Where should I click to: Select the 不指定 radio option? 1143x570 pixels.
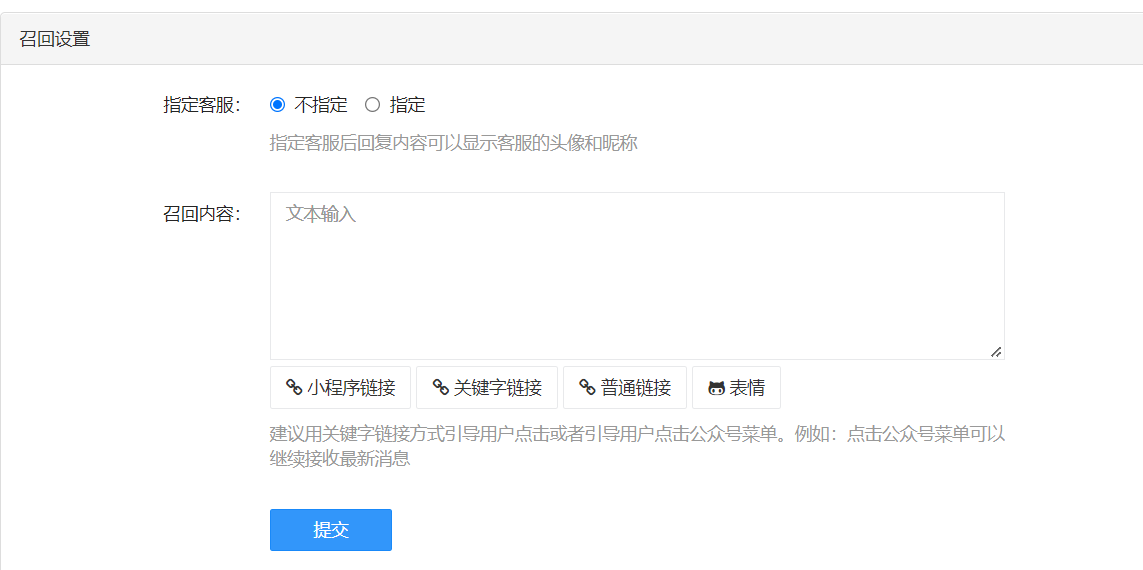[277, 105]
